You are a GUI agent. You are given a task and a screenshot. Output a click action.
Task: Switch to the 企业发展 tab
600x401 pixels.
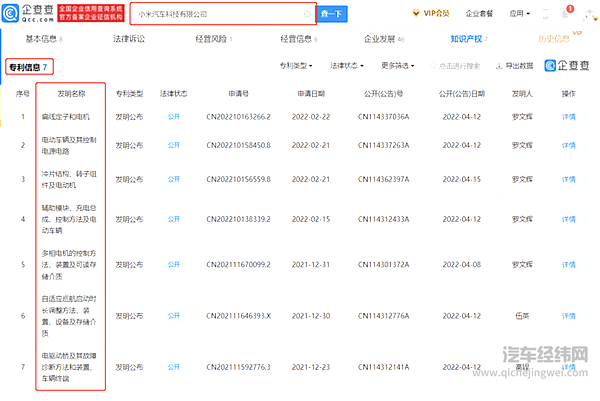click(384, 39)
